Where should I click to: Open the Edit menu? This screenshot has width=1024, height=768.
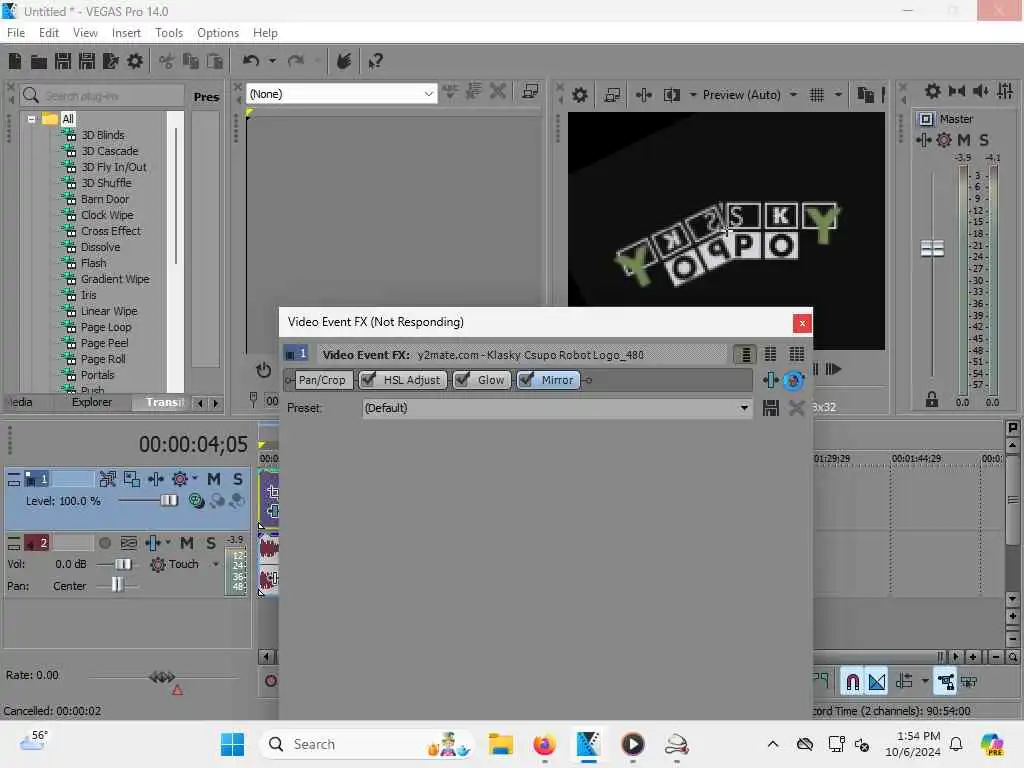pyautogui.click(x=48, y=33)
